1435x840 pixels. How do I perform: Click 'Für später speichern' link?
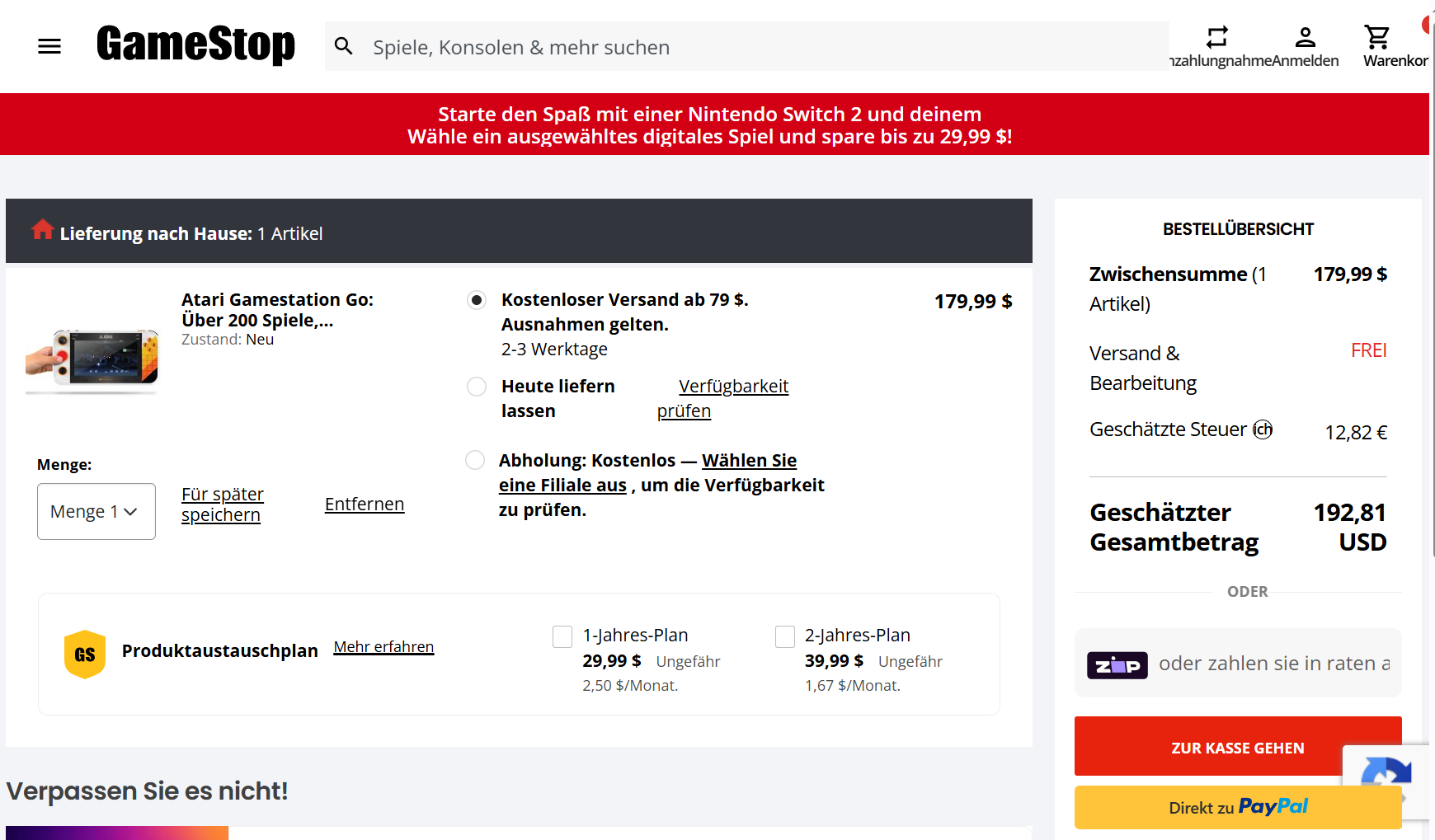[x=223, y=504]
